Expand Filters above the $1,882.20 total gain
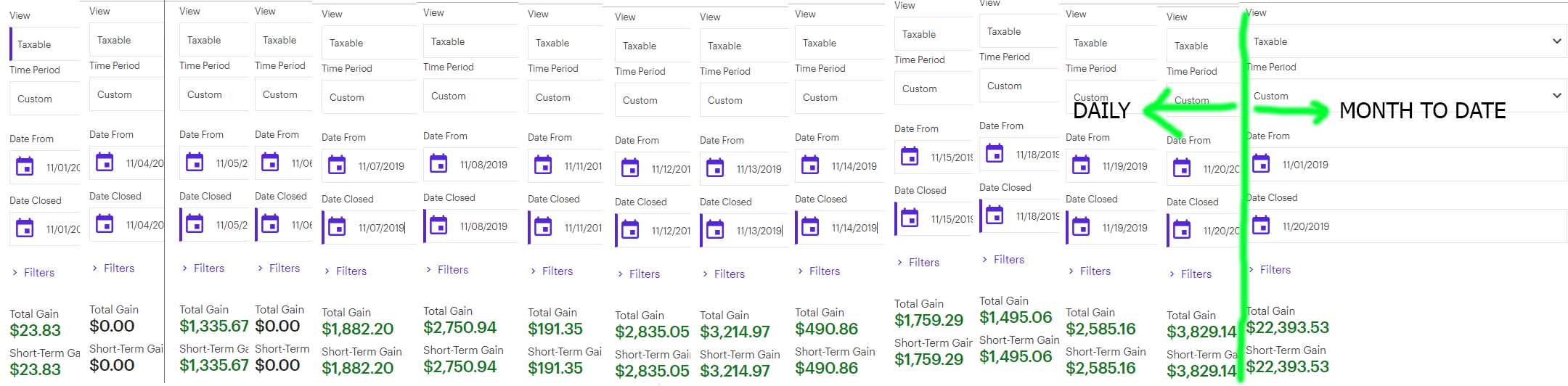The image size is (1568, 386). click(346, 271)
